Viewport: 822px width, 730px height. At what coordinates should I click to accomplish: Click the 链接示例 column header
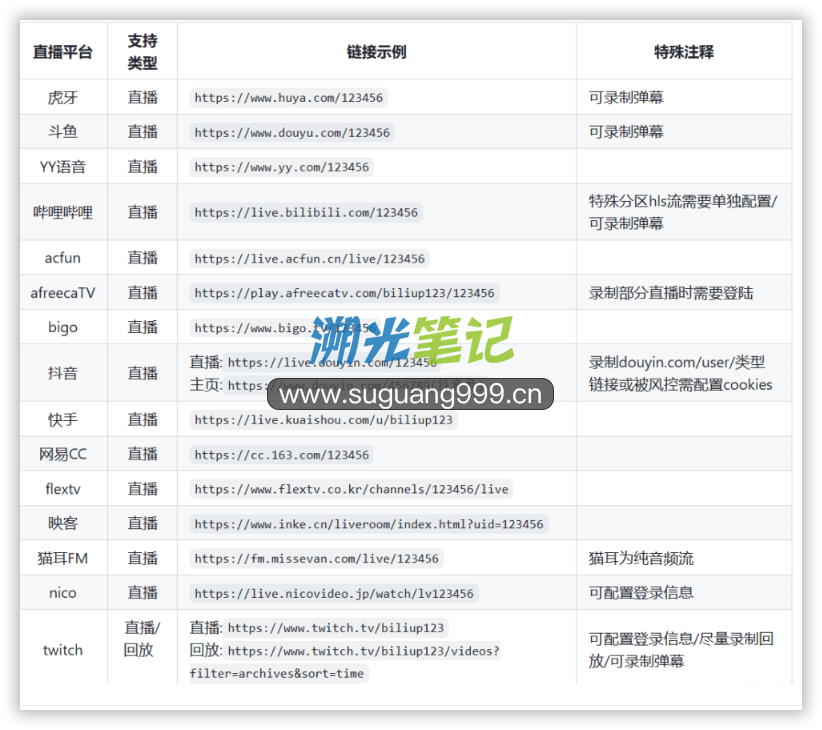click(376, 52)
